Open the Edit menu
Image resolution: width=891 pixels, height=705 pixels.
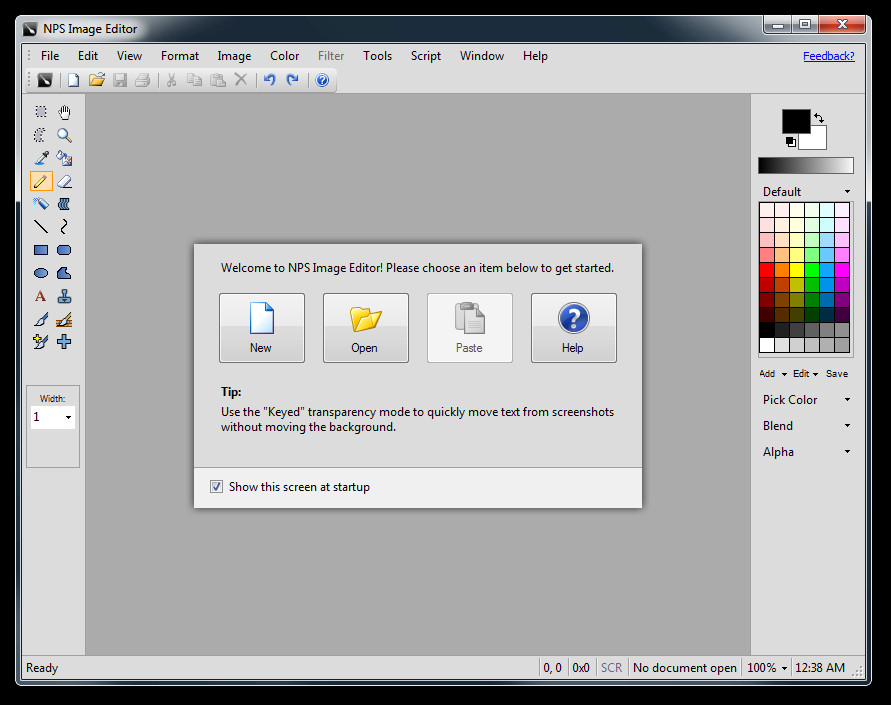[x=88, y=56]
